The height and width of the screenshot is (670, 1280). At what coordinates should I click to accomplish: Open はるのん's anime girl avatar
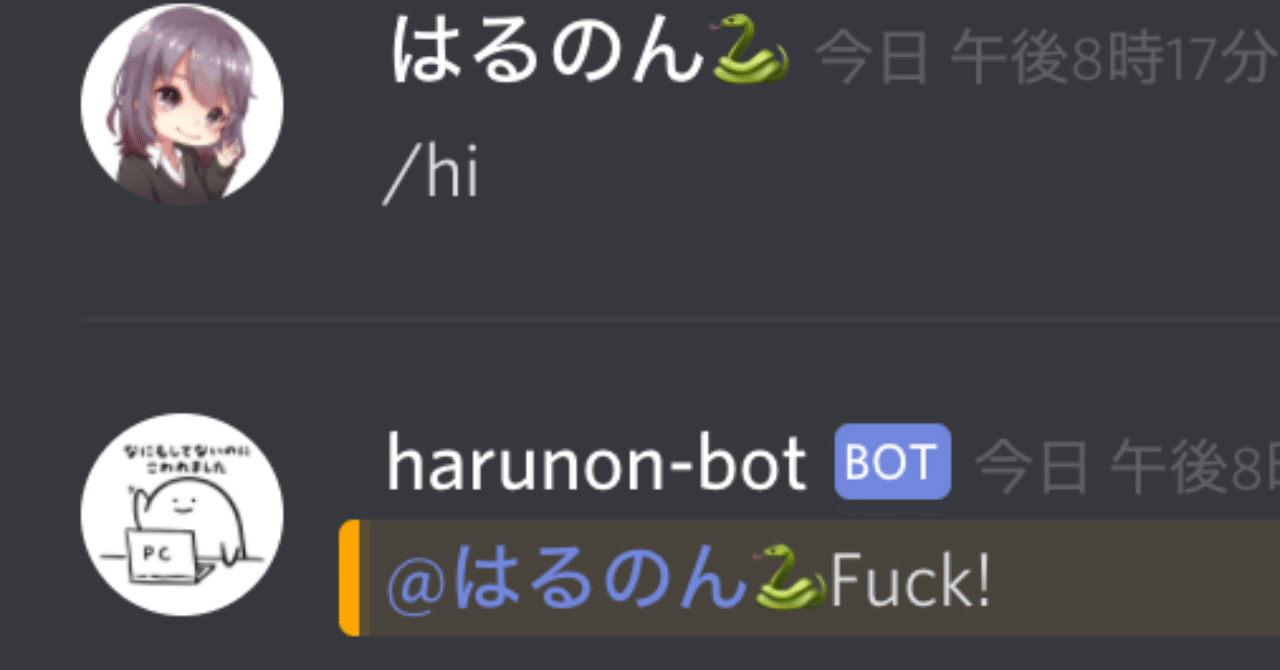(x=182, y=104)
